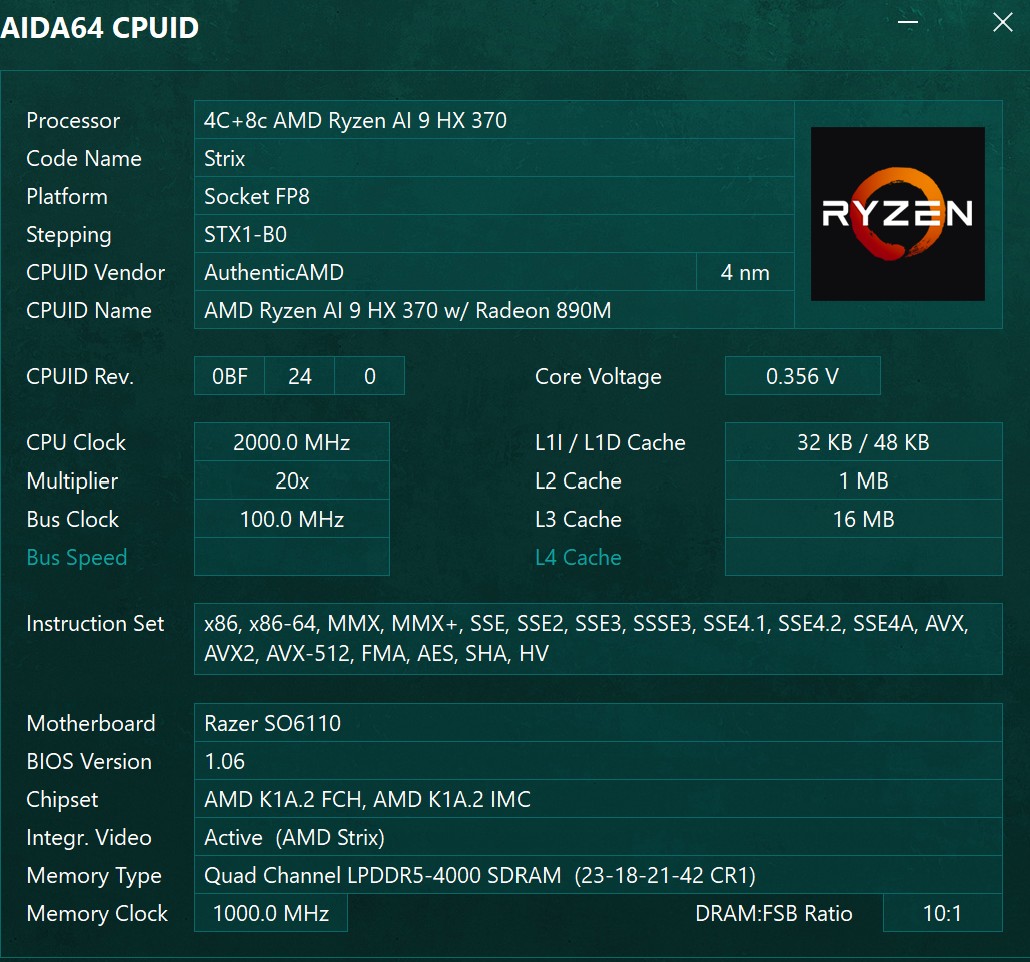Click the Instruction Set list box
This screenshot has width=1030, height=962.
pyautogui.click(x=598, y=639)
